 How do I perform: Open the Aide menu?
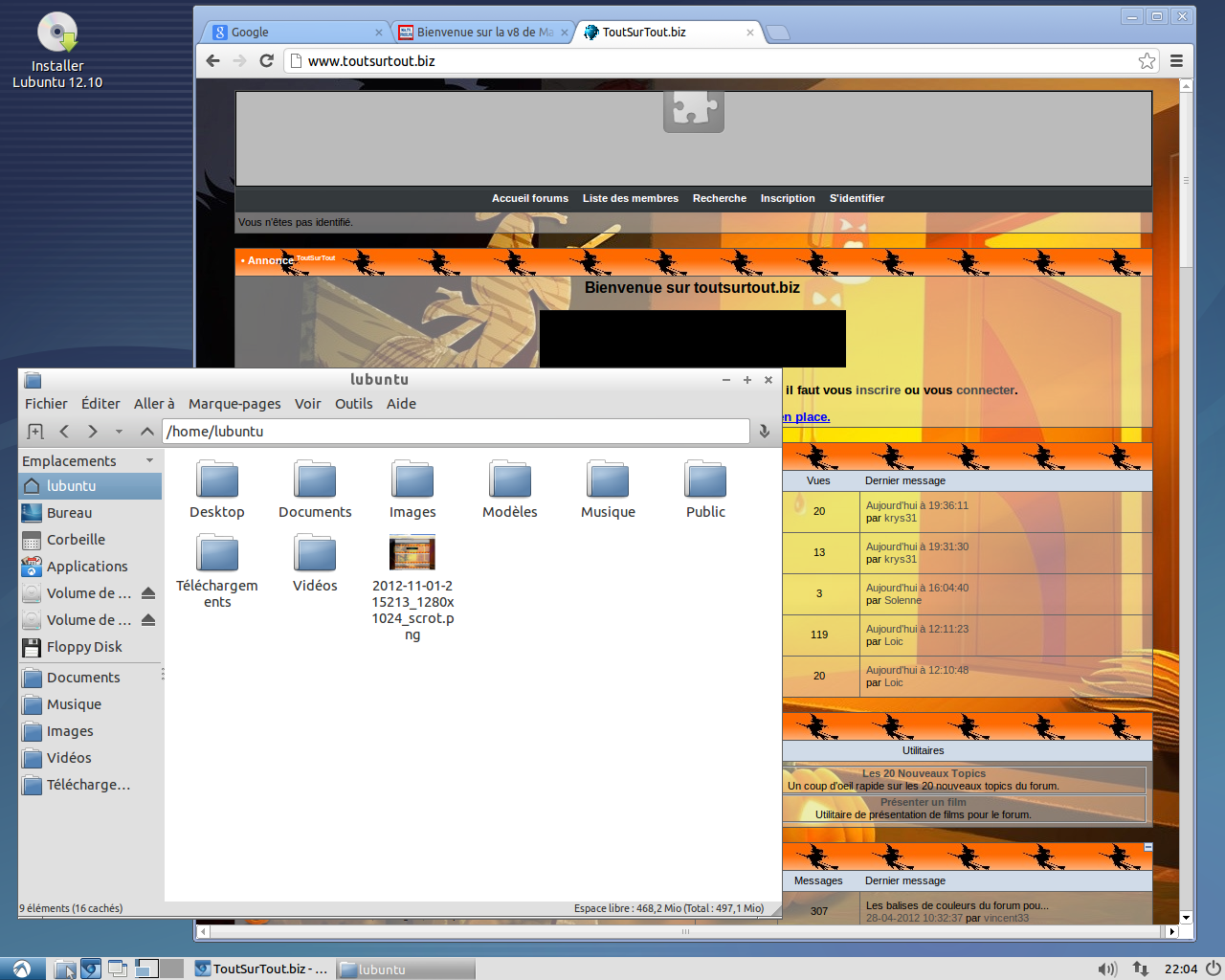(x=401, y=404)
